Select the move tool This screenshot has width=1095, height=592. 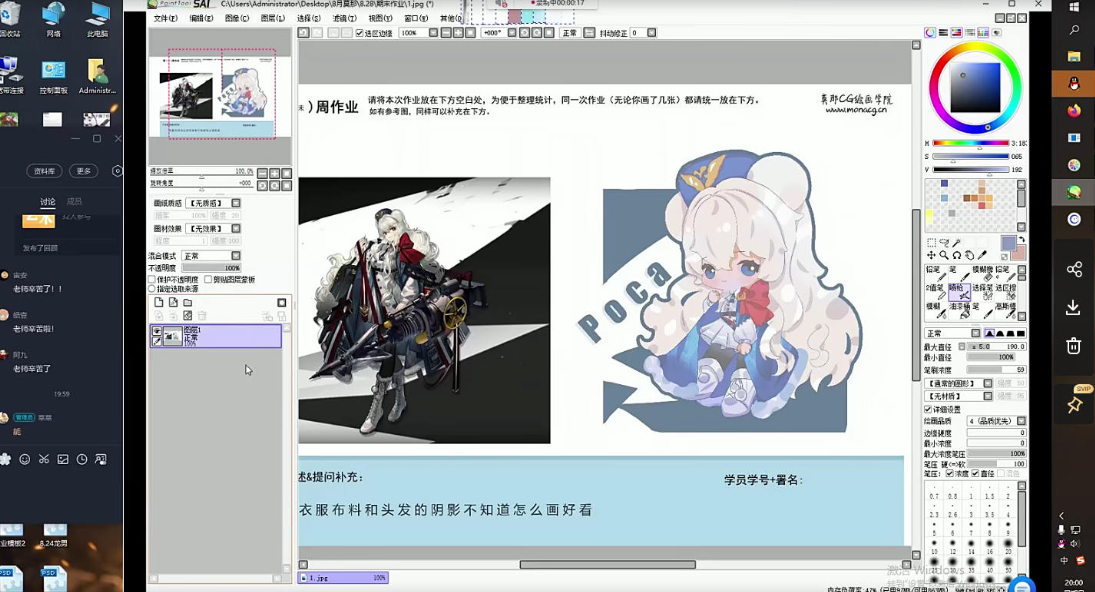pyautogui.click(x=931, y=255)
